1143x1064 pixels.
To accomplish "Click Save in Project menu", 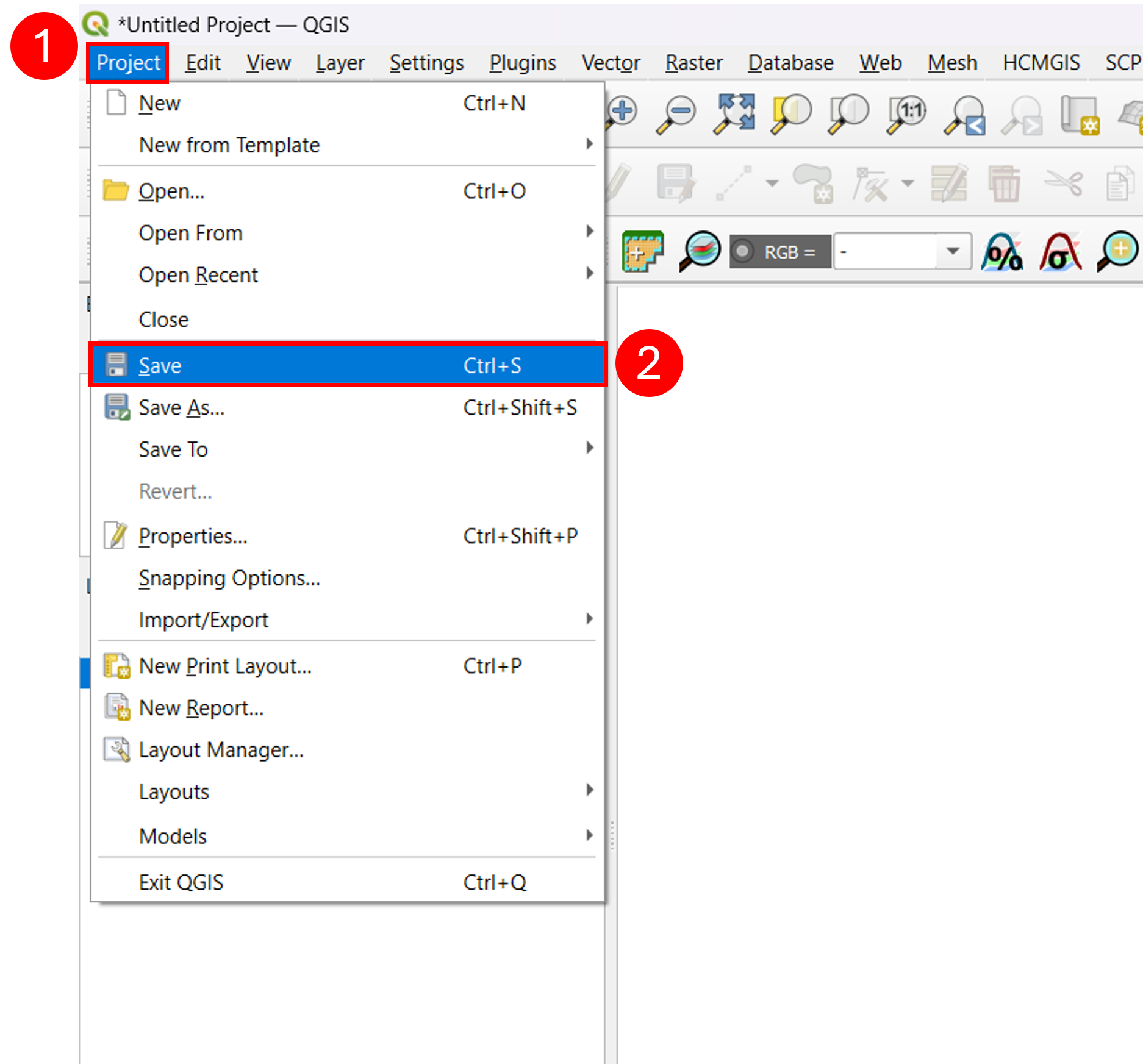I will coord(348,365).
